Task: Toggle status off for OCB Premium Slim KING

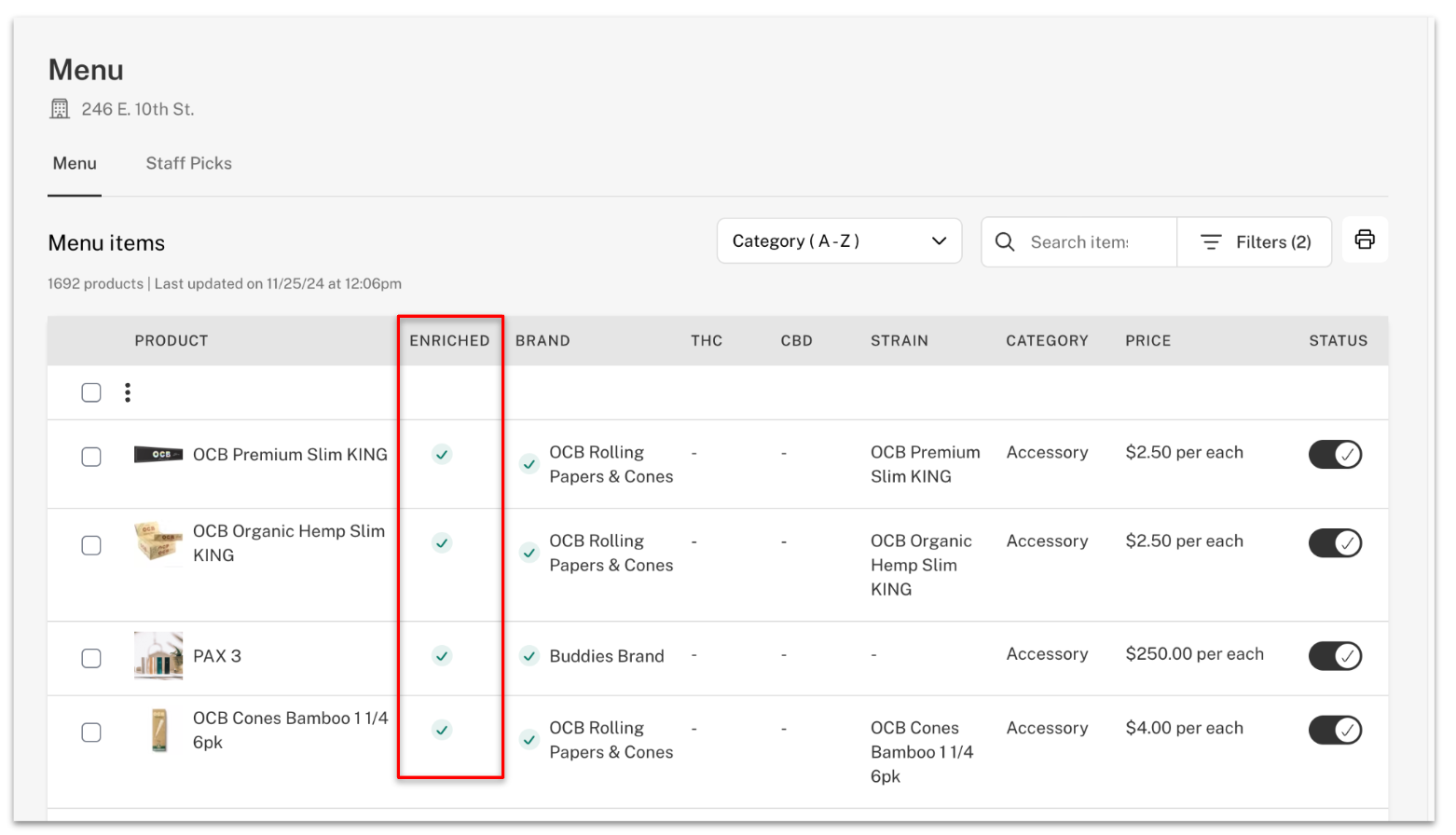Action: tap(1336, 455)
